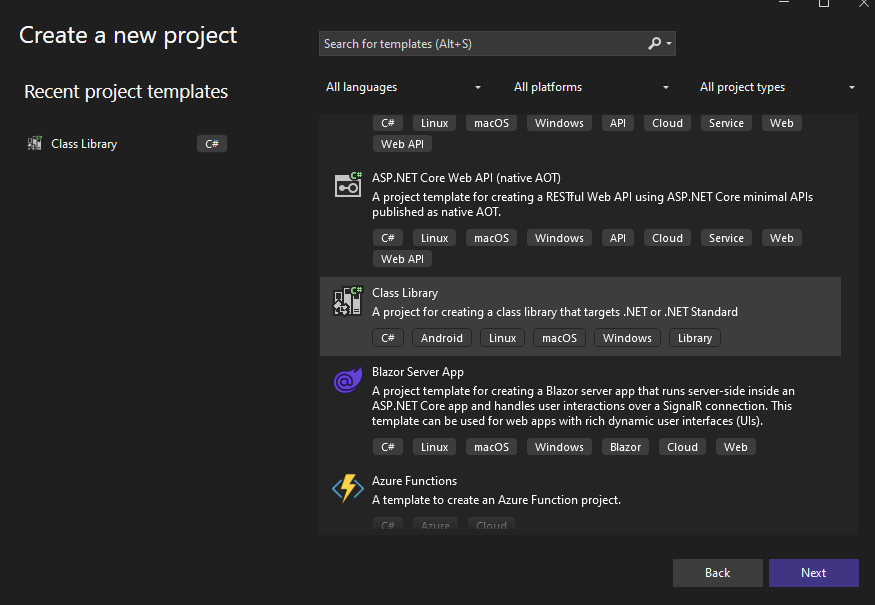The image size is (875, 605).
Task: Select the Azure Functions template title
Action: coord(415,481)
